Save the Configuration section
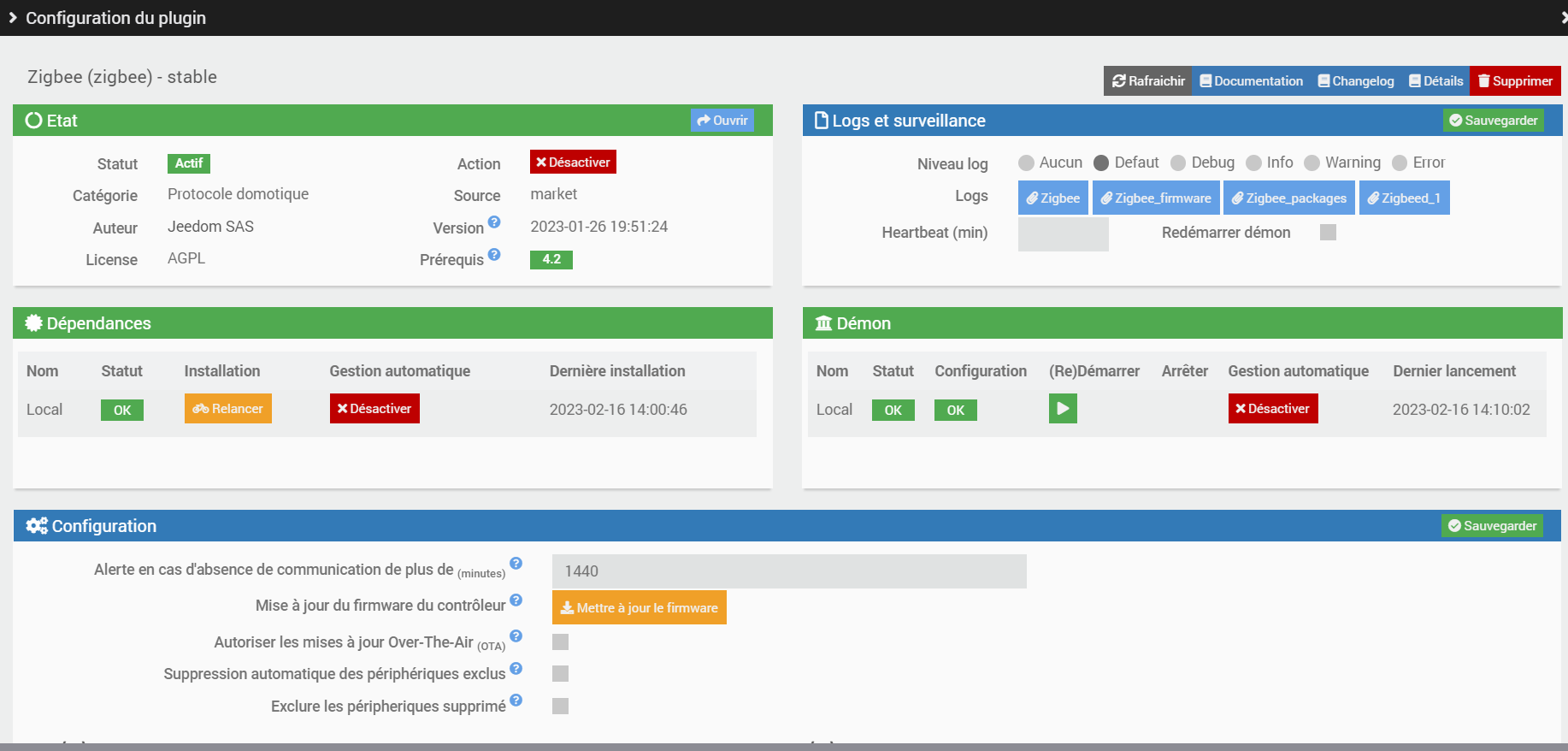 1493,526
